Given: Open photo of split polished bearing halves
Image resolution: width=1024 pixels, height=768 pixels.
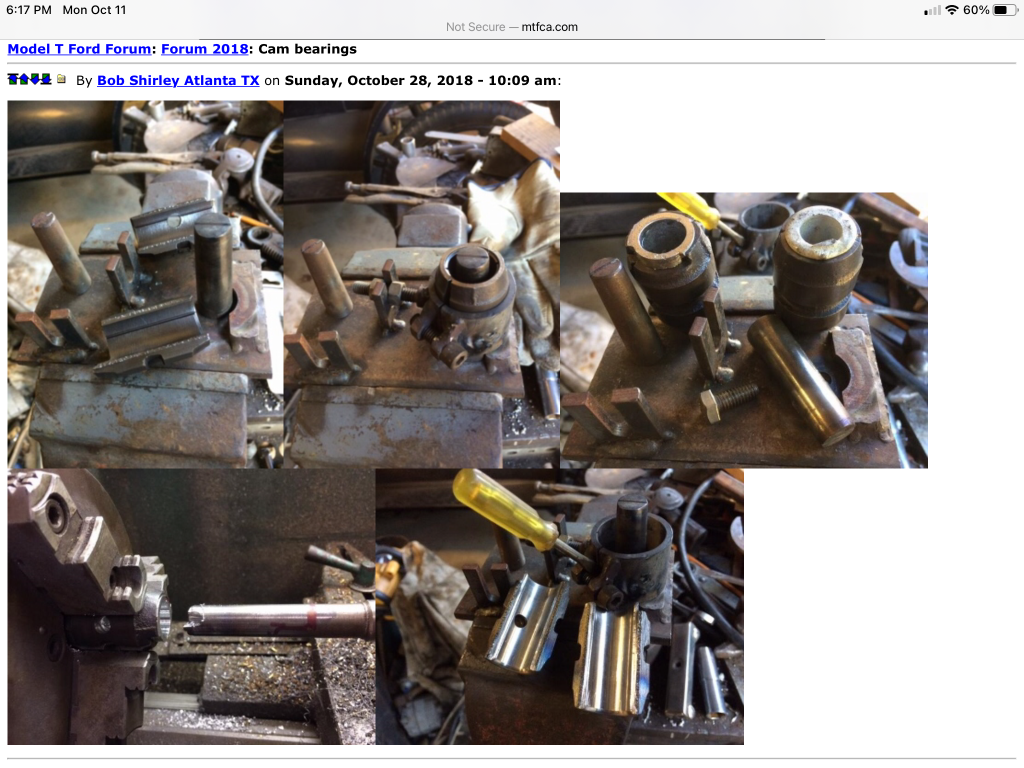Looking at the screenshot, I should click(x=559, y=606).
